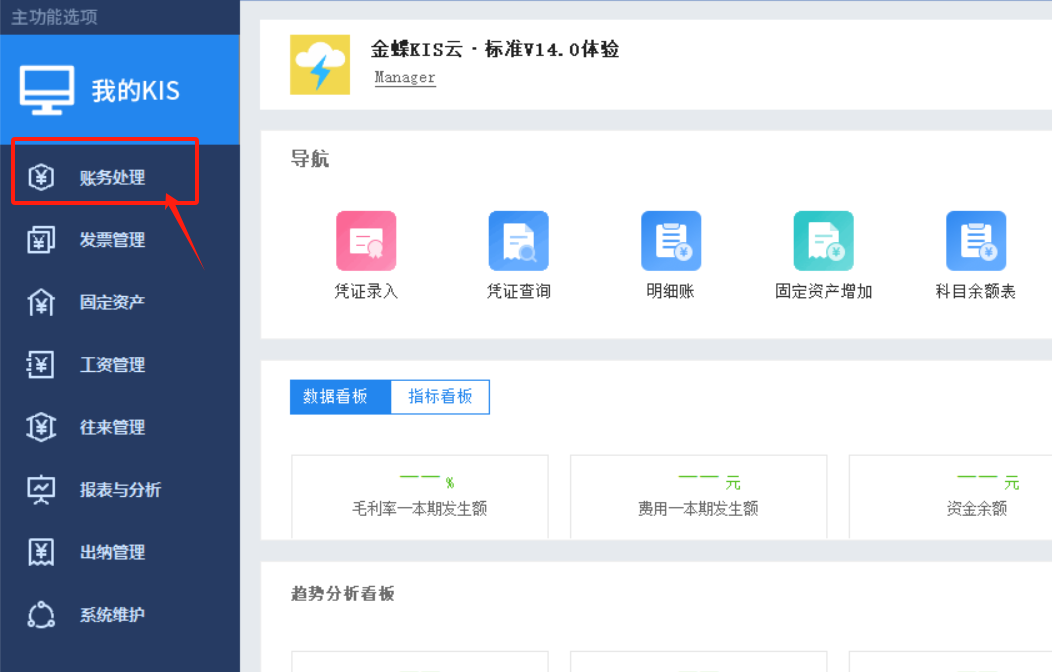Click the 固定资产增加 label text

[x=823, y=291]
